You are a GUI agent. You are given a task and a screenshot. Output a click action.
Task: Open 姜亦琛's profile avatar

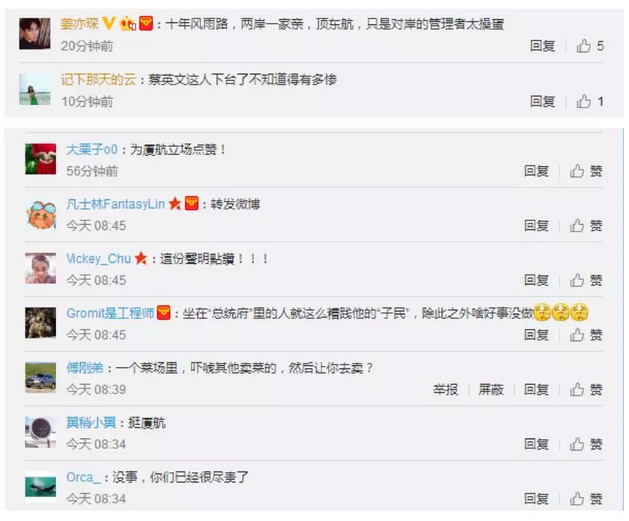(x=35, y=33)
